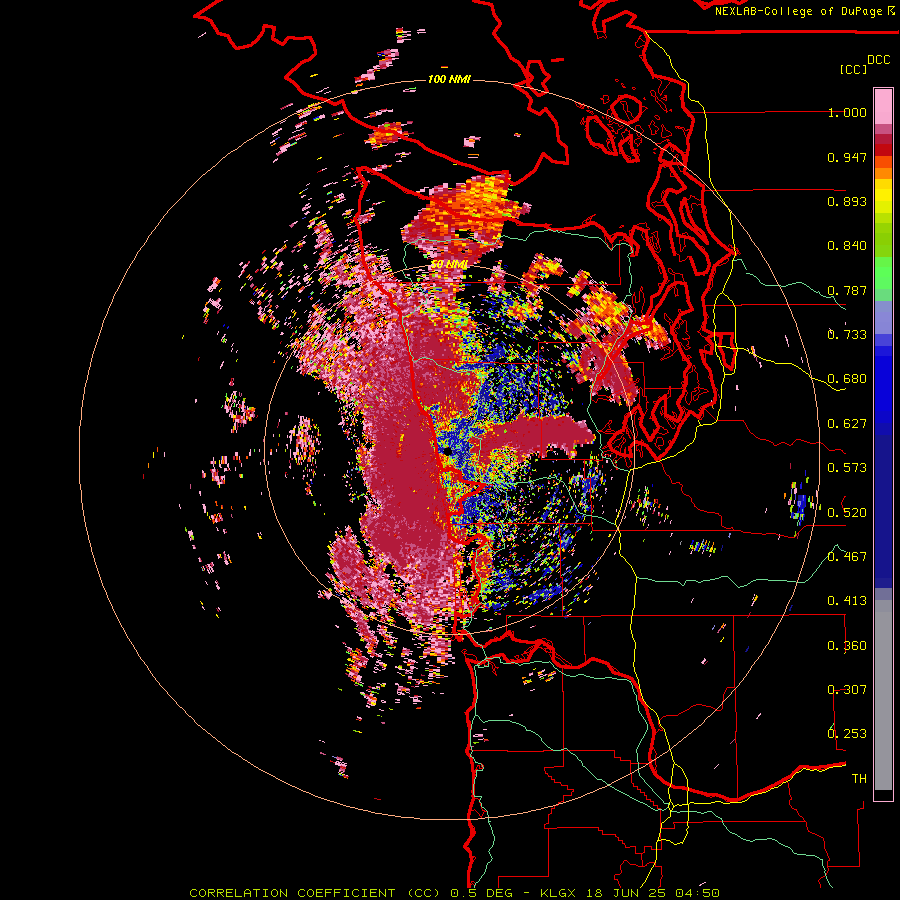Click the 0.787 color scale value
Image resolution: width=900 pixels, height=900 pixels.
click(x=847, y=290)
